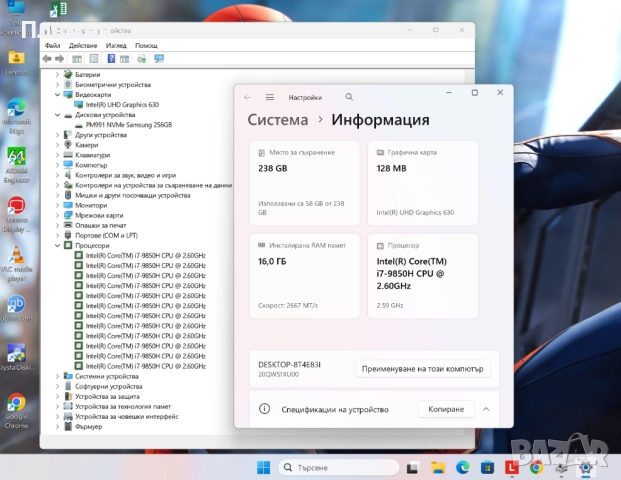
Task: Click the Windows Start button
Action: pos(263,468)
